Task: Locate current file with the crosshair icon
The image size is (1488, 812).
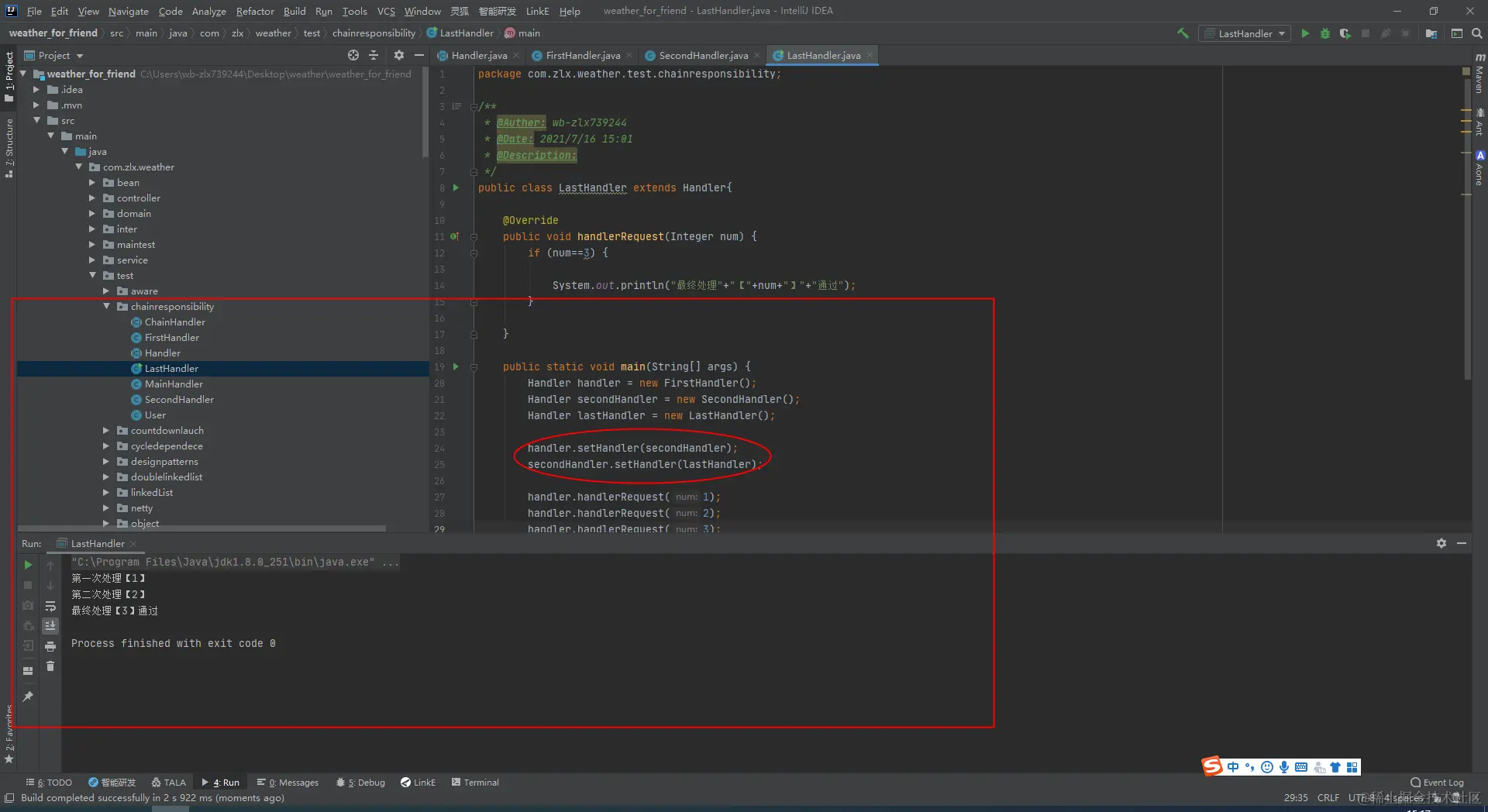Action: [353, 55]
